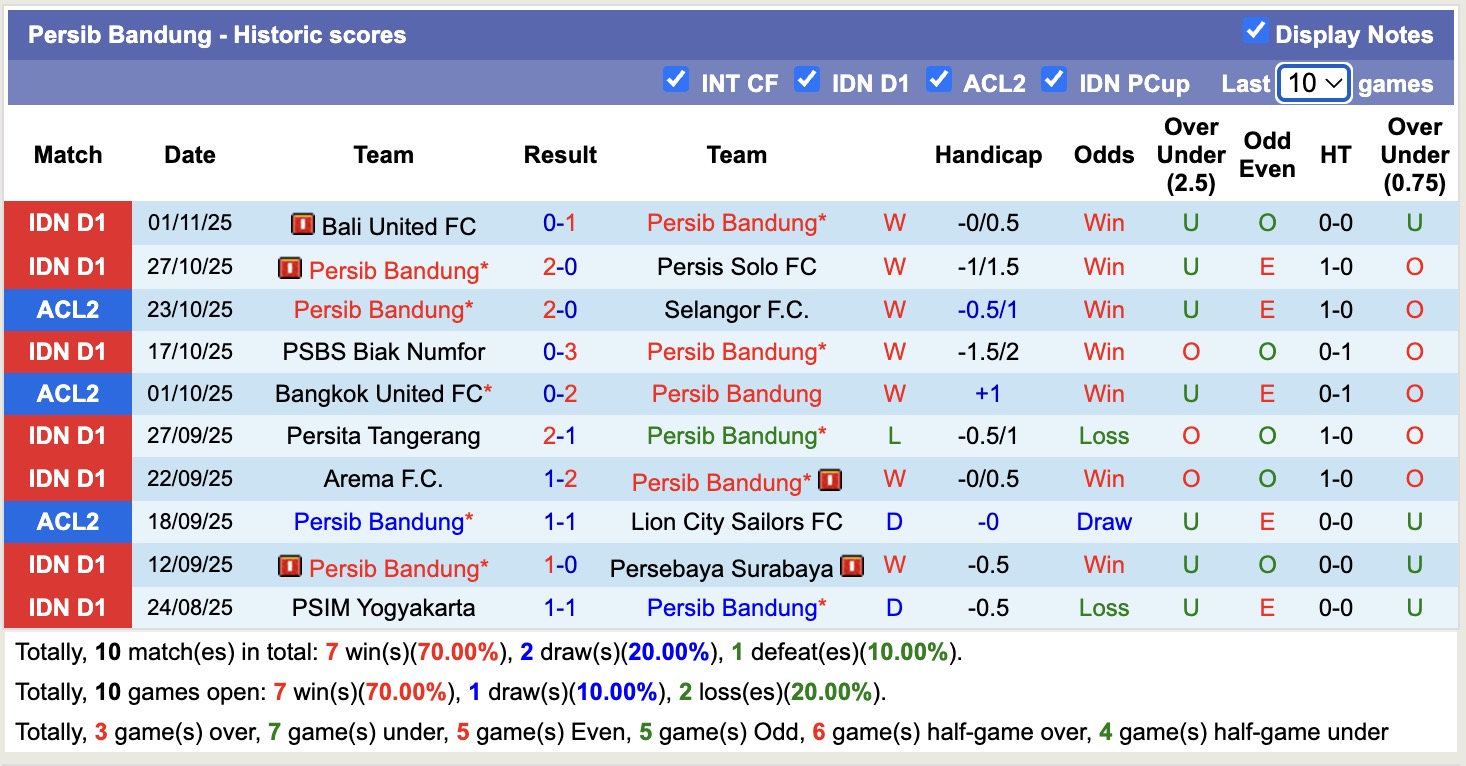Click the Lion City Sailors FC team name
Screen dimensions: 1466x766
click(736, 521)
